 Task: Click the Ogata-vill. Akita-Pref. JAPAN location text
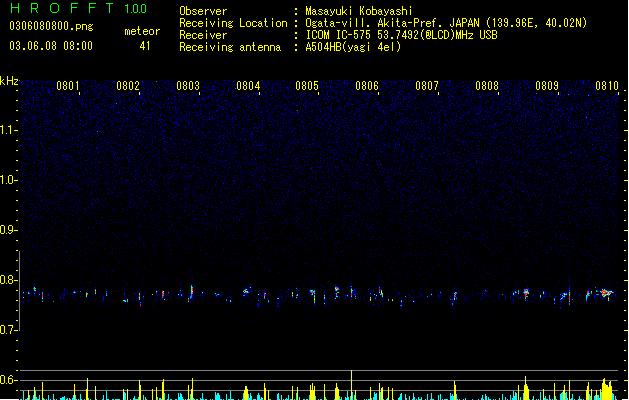click(x=446, y=23)
